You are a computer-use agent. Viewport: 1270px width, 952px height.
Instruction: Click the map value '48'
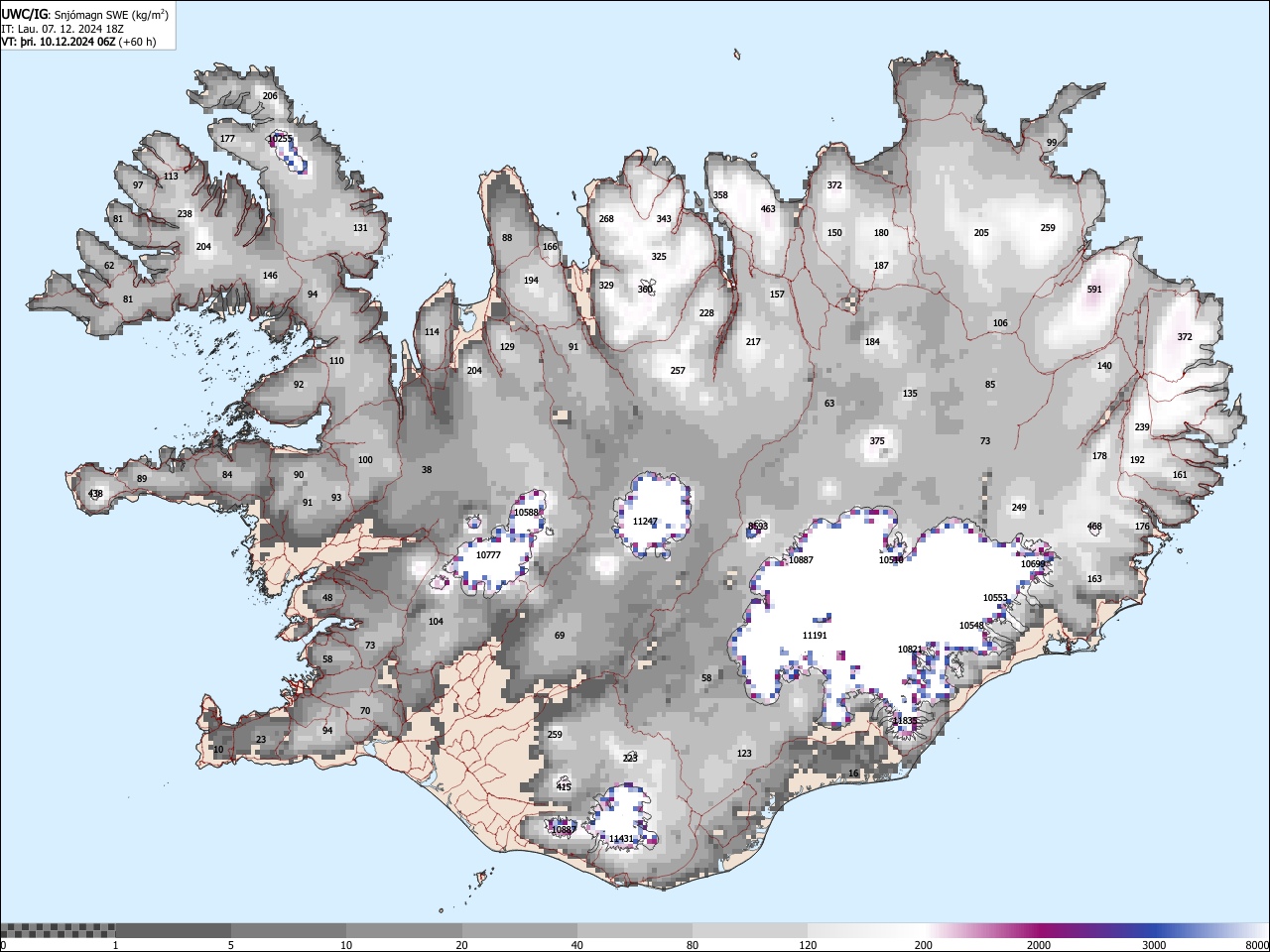pos(327,598)
